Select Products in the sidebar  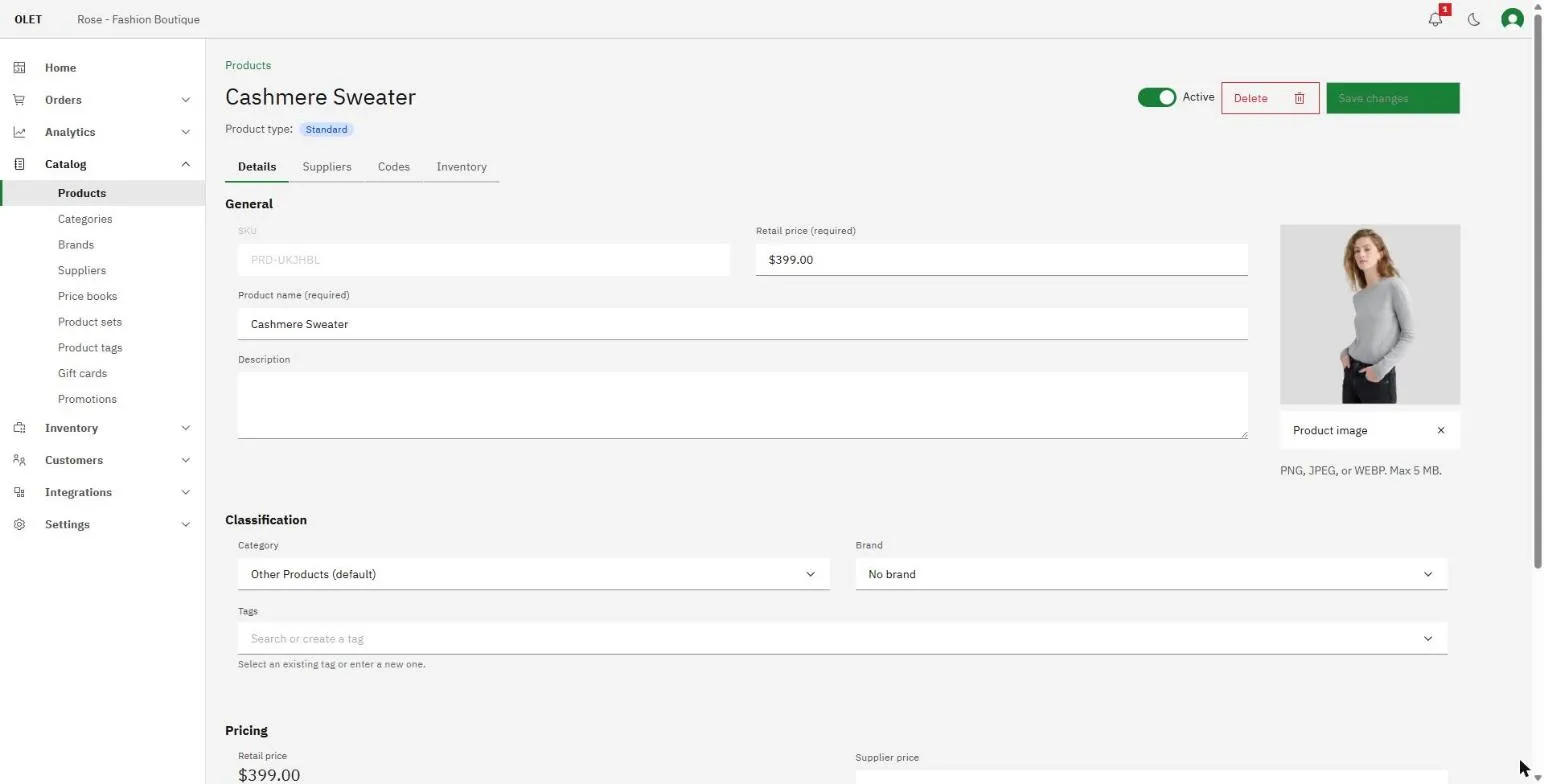coord(103,193)
